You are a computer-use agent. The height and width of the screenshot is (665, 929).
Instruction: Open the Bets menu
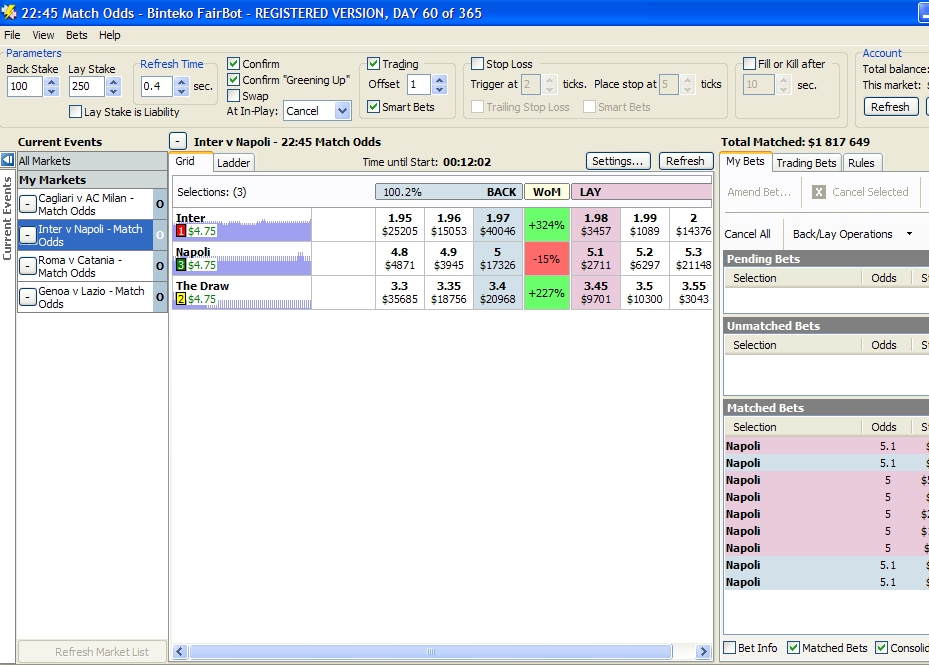coord(76,35)
